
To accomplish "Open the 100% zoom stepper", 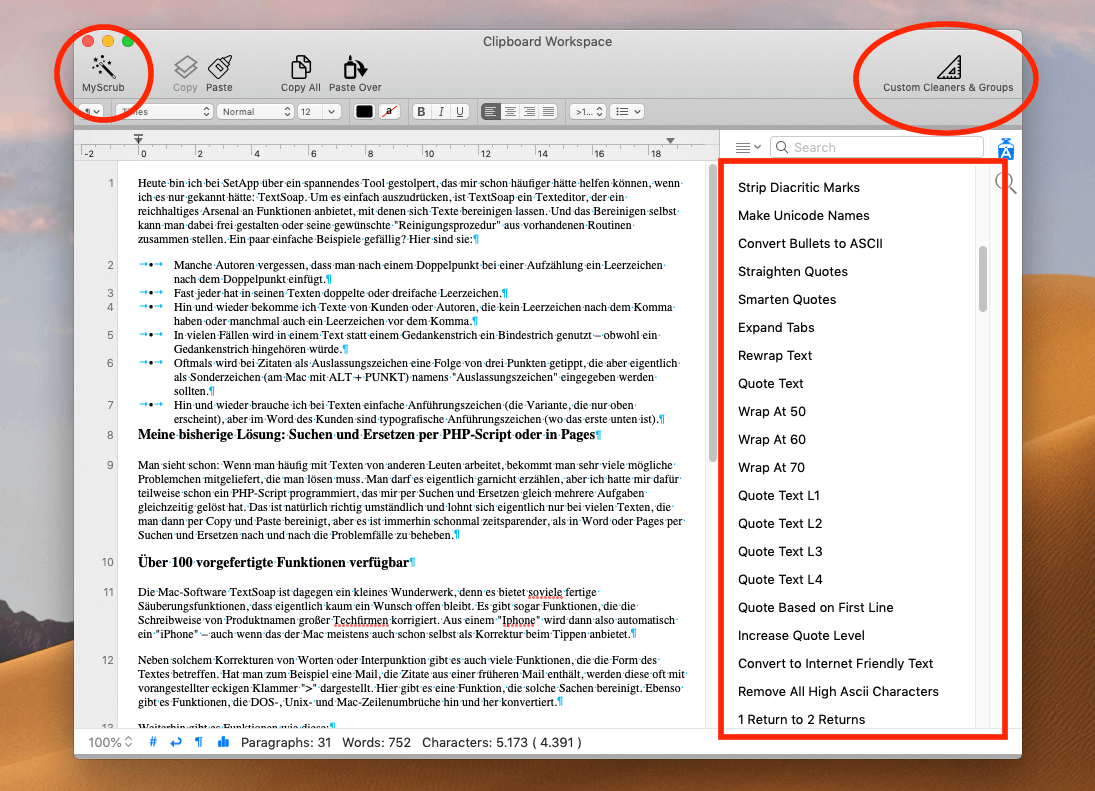I will pyautogui.click(x=110, y=742).
